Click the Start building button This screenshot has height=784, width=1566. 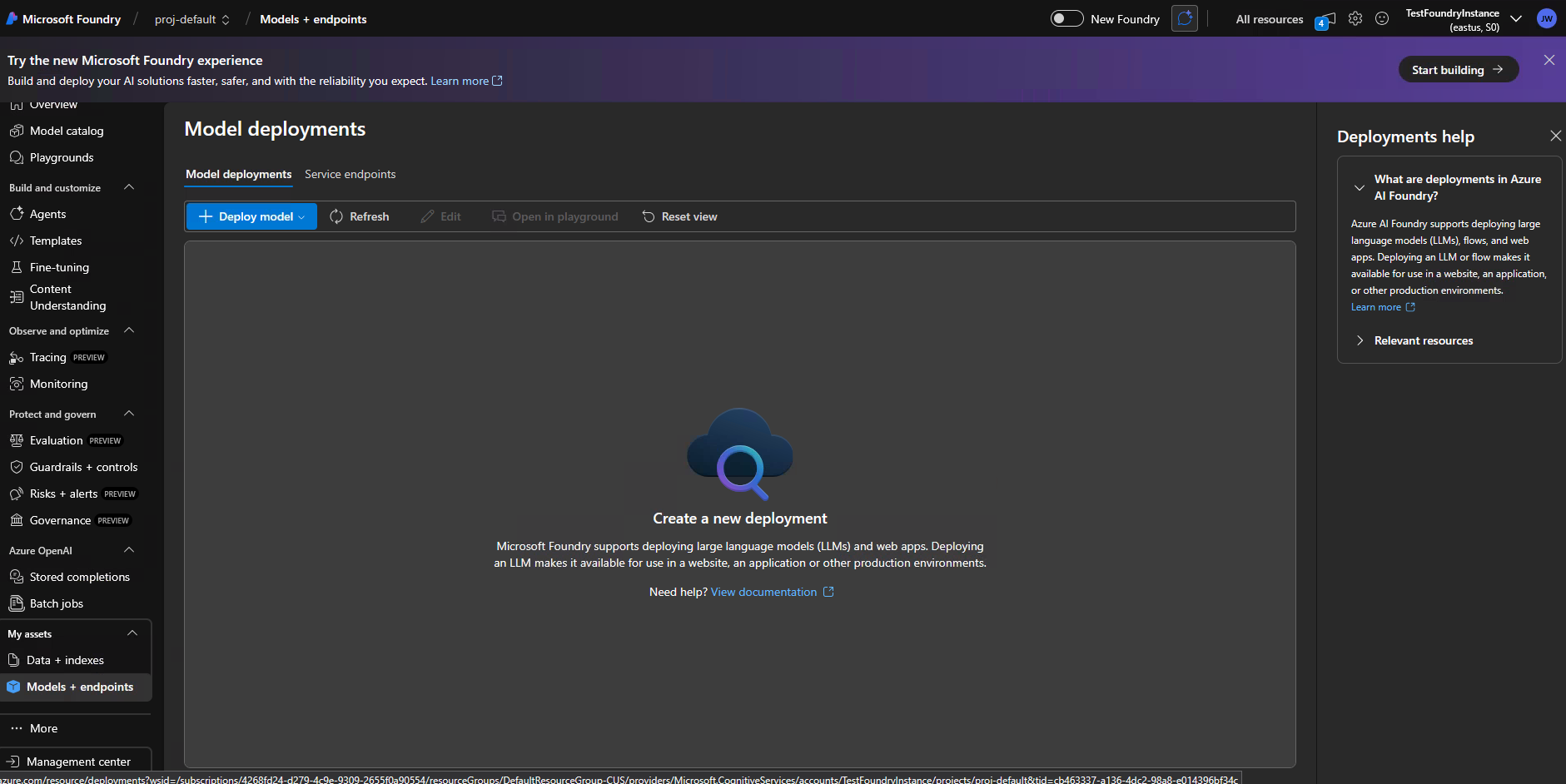tap(1459, 70)
